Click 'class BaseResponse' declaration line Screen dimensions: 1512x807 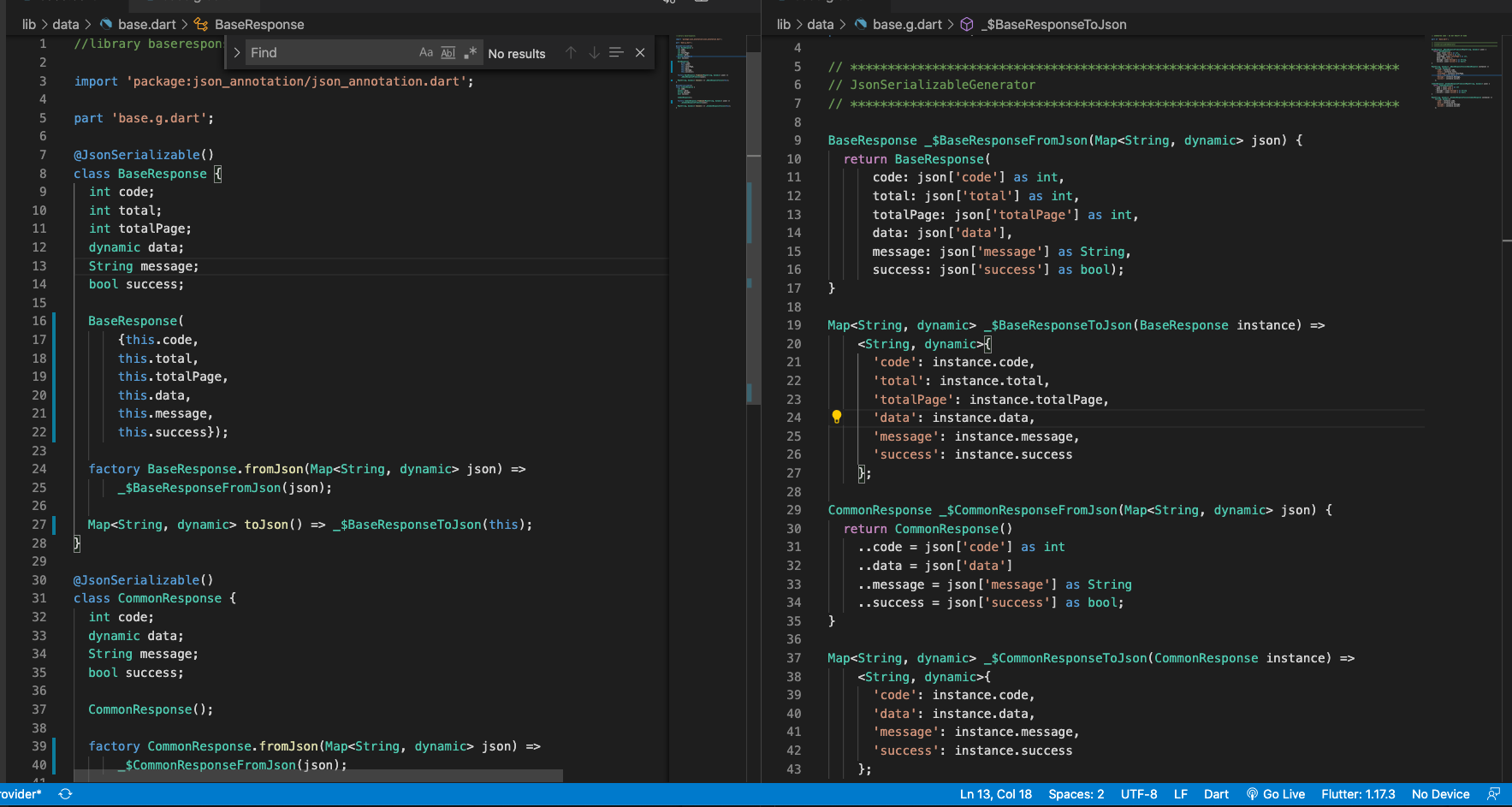(x=147, y=174)
